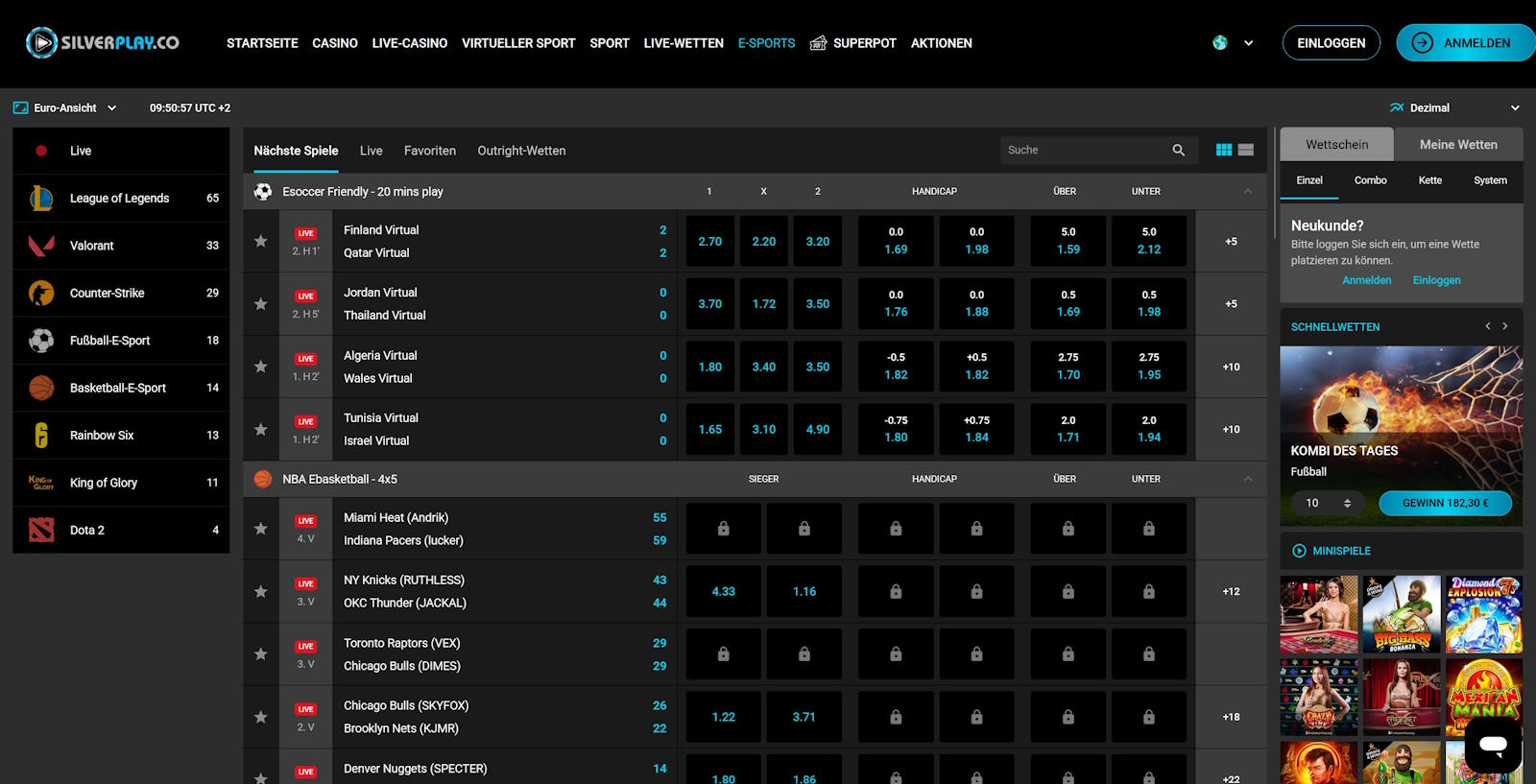Open the Euro-Ansicht view dropdown
Viewport: 1536px width, 784px height.
(x=65, y=107)
